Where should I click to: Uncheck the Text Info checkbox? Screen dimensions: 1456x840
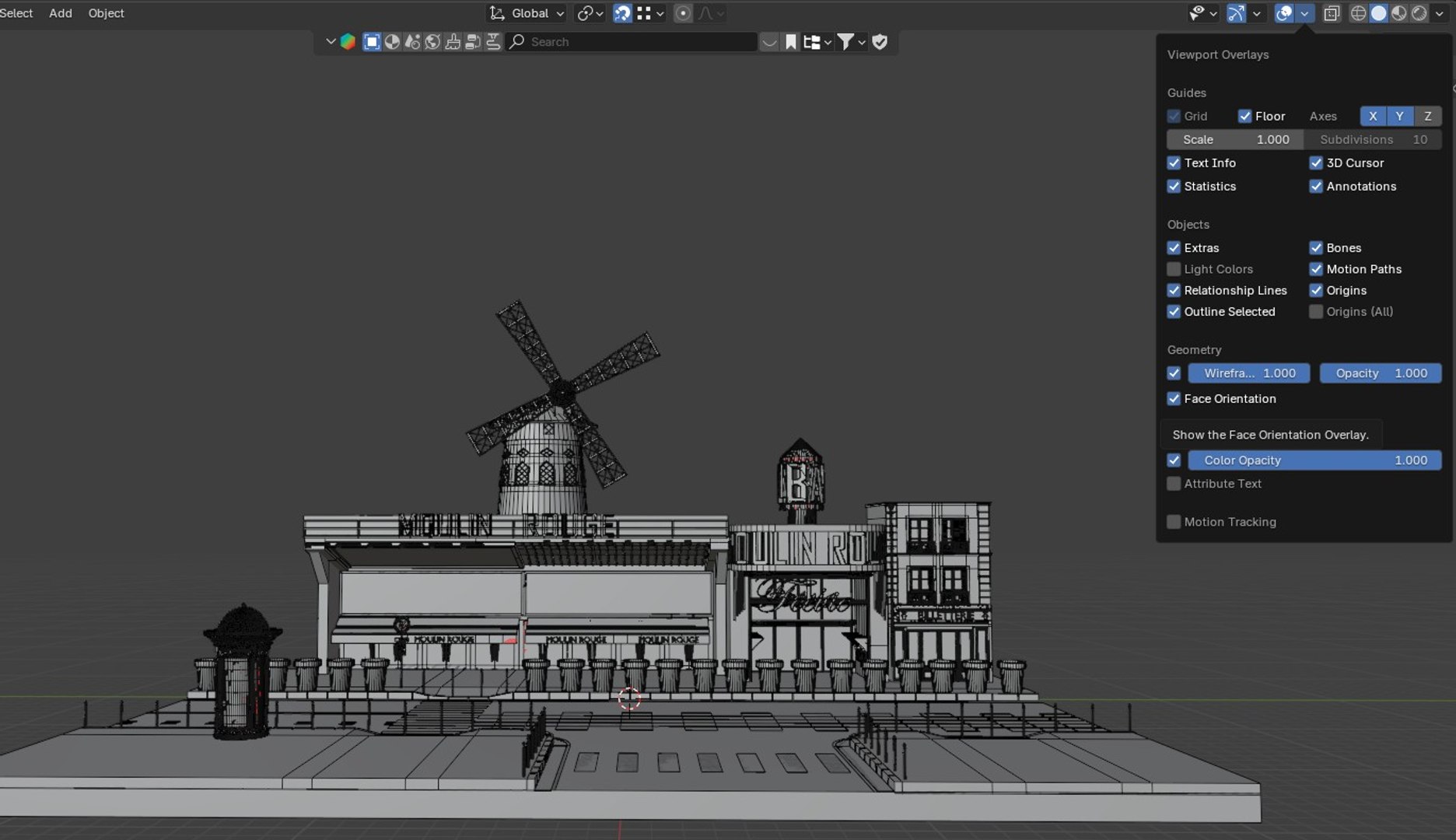coord(1174,163)
